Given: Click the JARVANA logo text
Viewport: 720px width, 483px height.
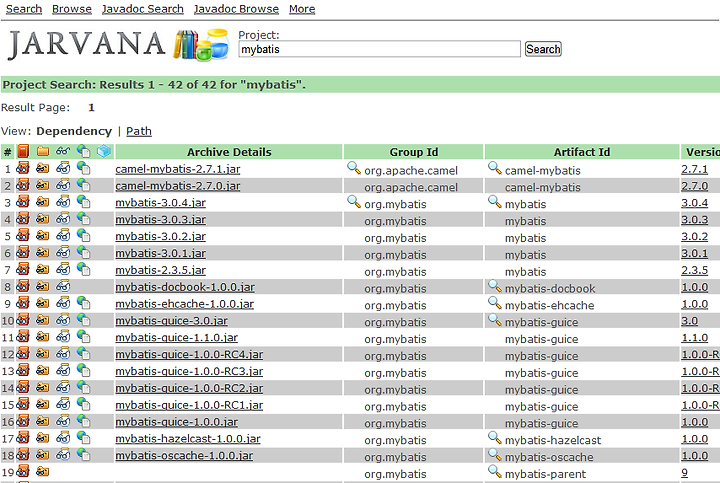Looking at the screenshot, I should tap(86, 45).
